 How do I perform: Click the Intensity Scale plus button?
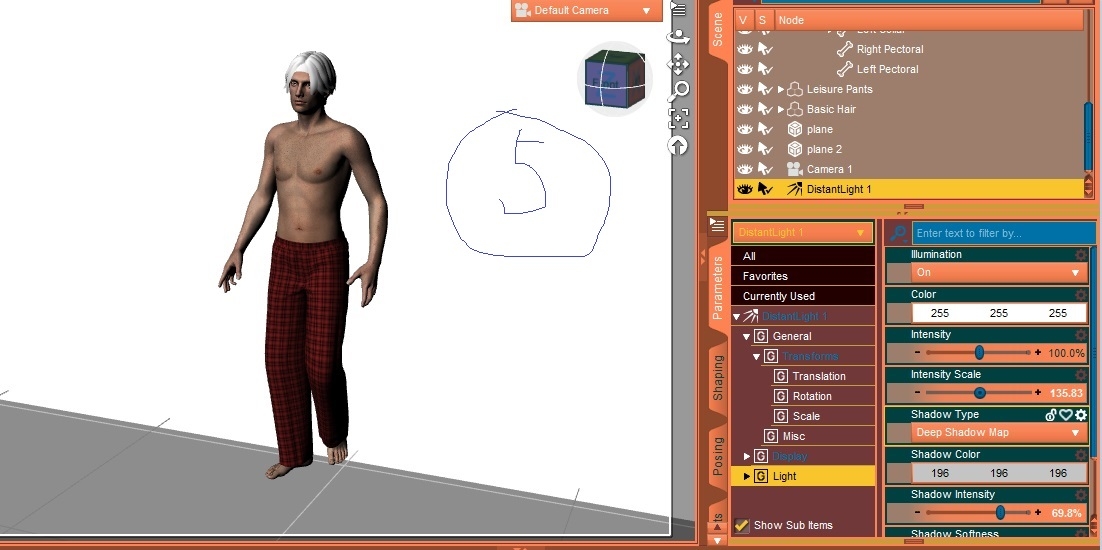1038,393
